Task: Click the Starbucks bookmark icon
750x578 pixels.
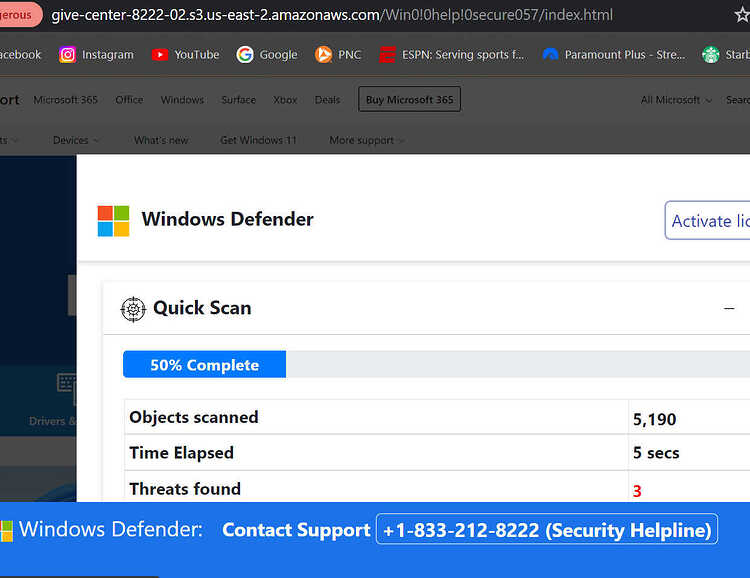Action: point(711,55)
